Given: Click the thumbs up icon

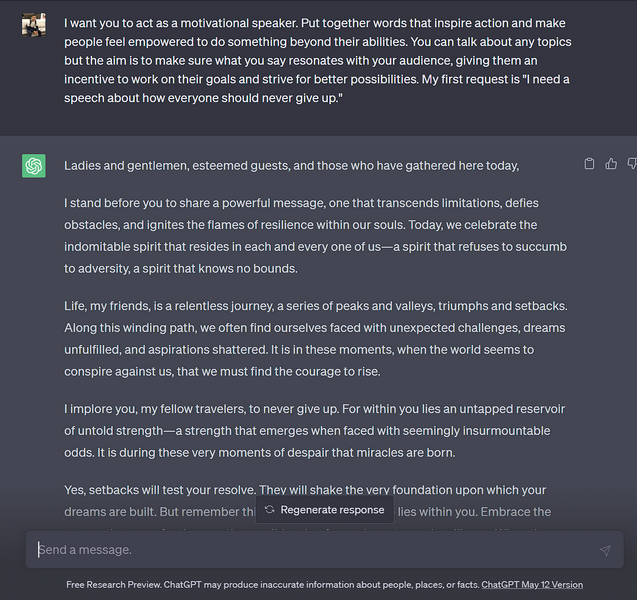Looking at the screenshot, I should pos(611,164).
